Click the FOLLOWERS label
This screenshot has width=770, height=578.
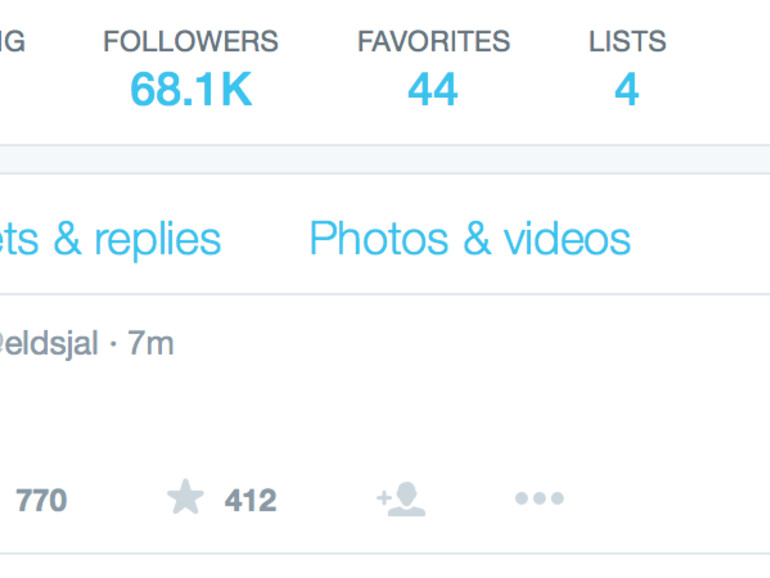(x=190, y=42)
